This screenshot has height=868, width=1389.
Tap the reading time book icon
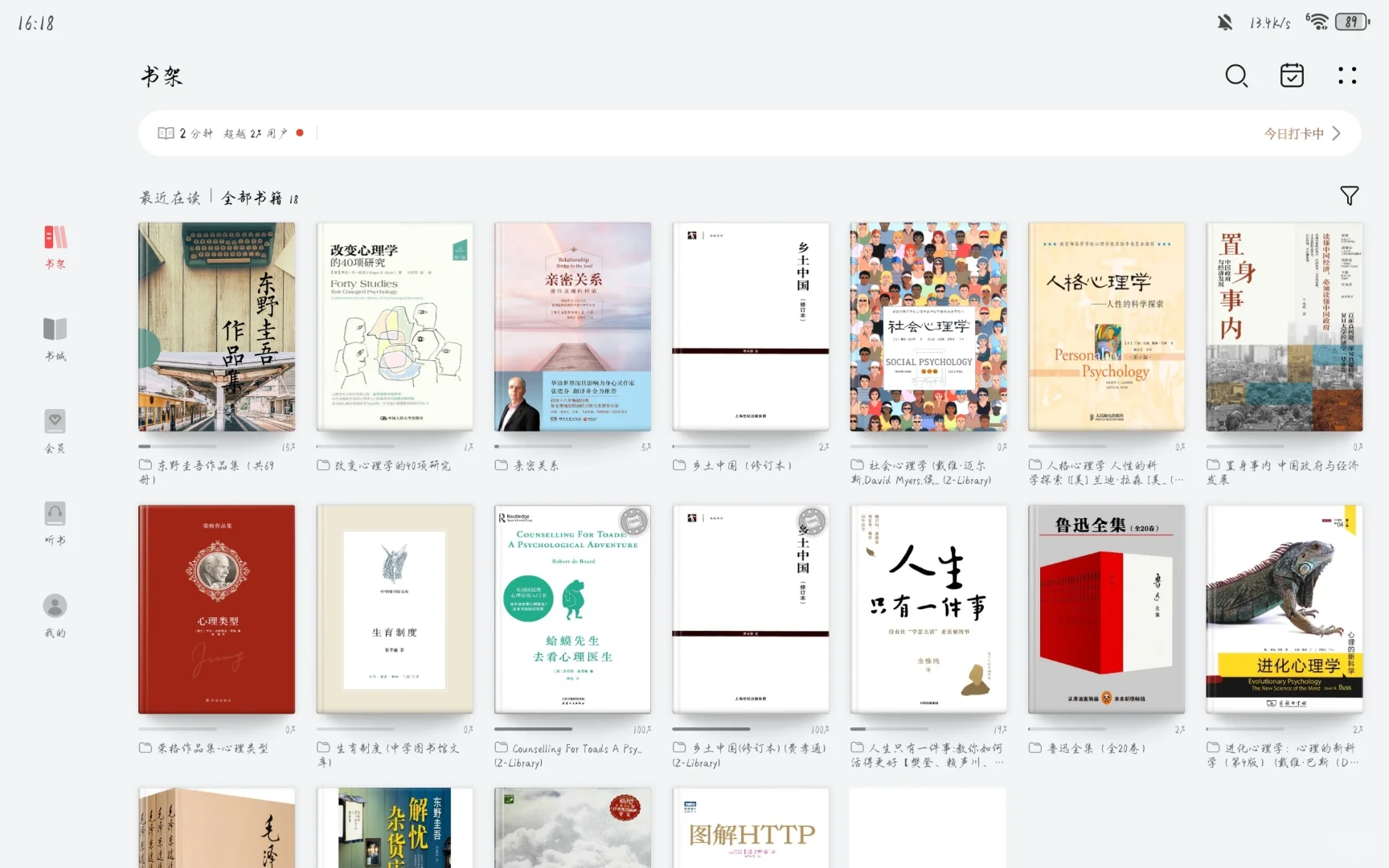coord(166,133)
